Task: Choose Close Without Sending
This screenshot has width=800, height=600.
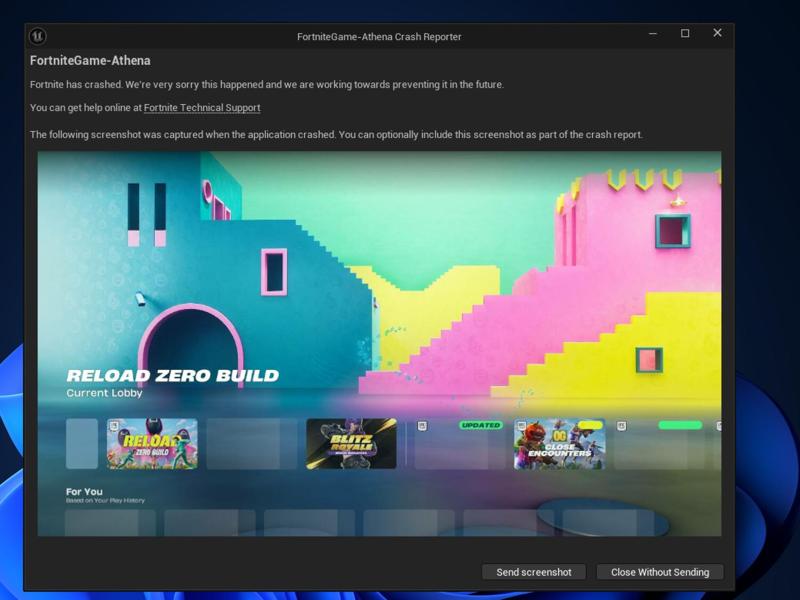Action: (x=660, y=572)
